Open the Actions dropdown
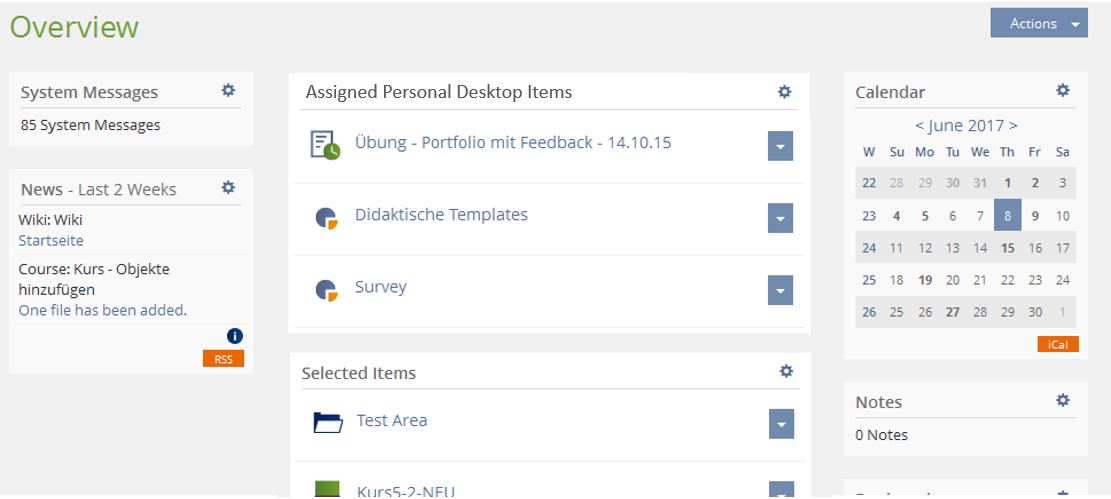 1039,24
